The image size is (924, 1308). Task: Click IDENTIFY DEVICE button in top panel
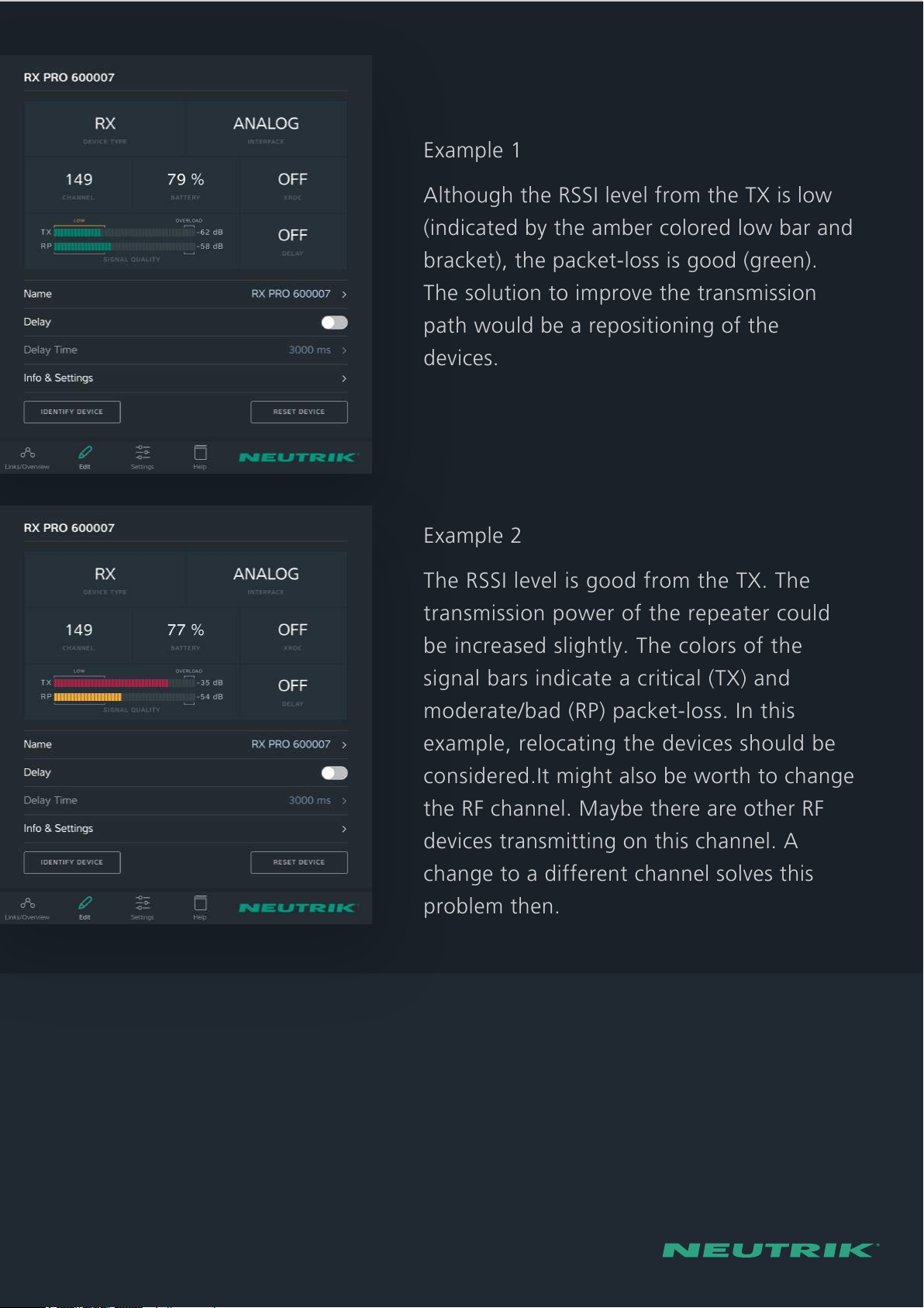[x=72, y=412]
